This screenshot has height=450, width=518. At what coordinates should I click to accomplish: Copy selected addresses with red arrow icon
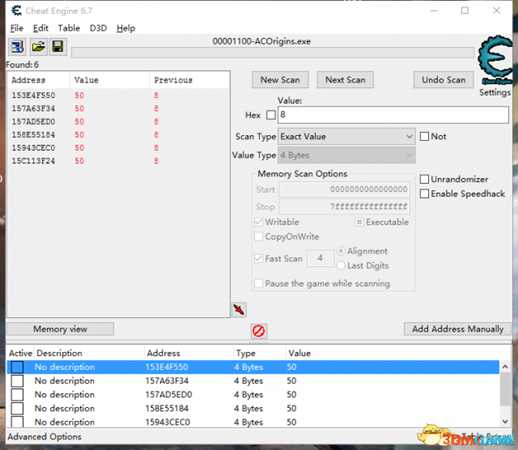(239, 310)
